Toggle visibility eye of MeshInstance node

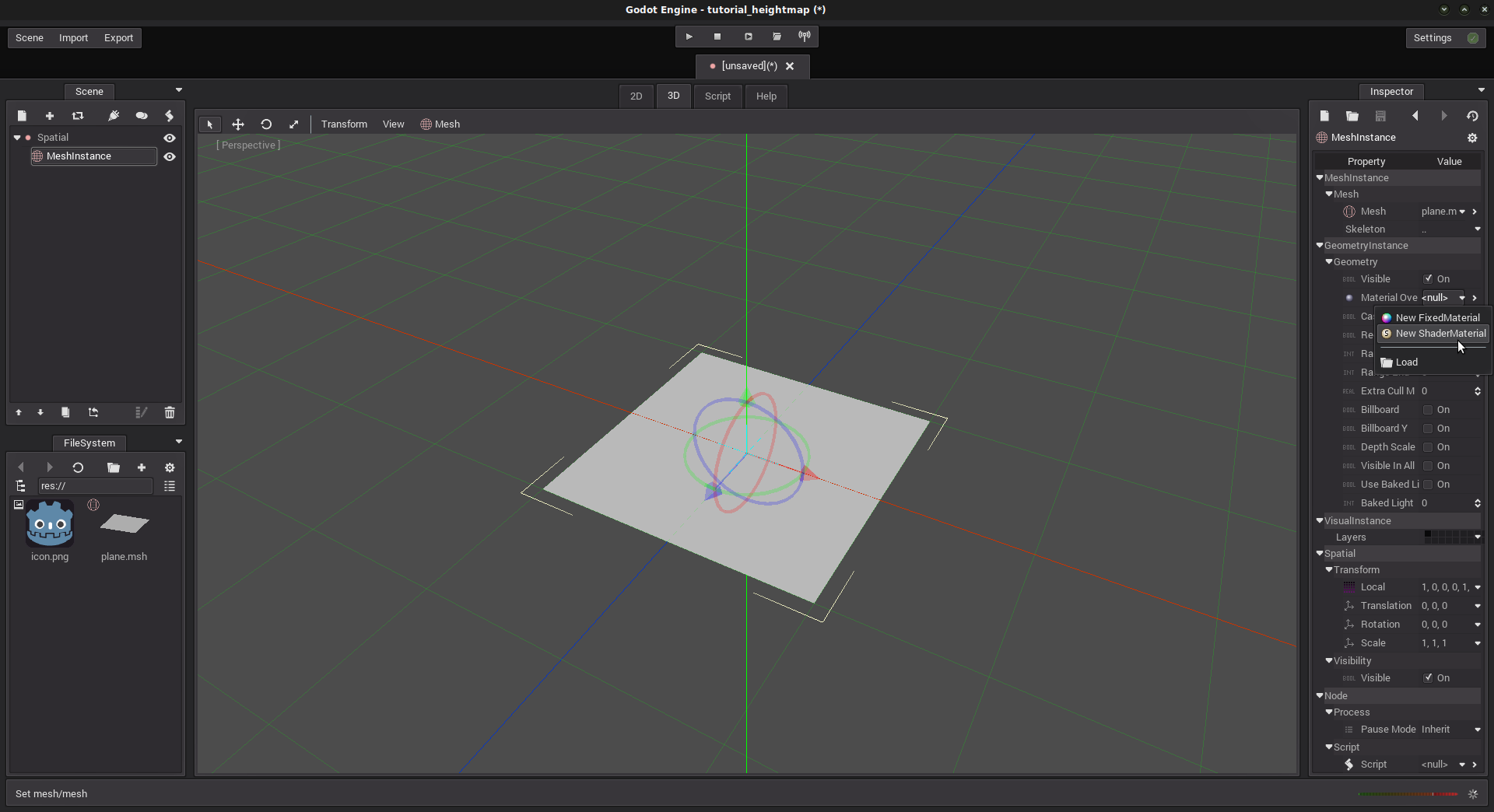(x=170, y=156)
